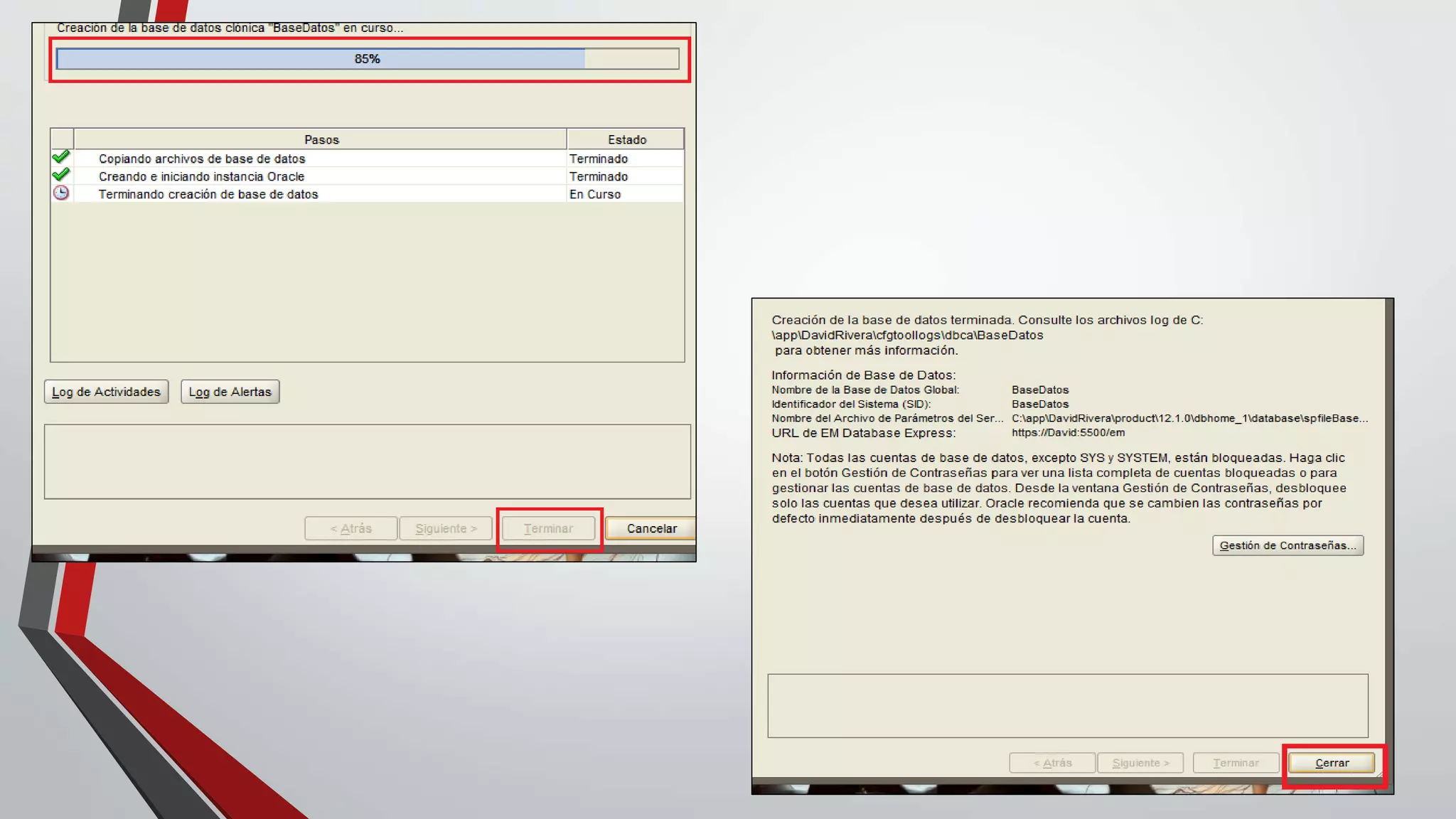Click the Terminar button in the progress dialog
Screen dimensions: 1456x819
coord(548,528)
